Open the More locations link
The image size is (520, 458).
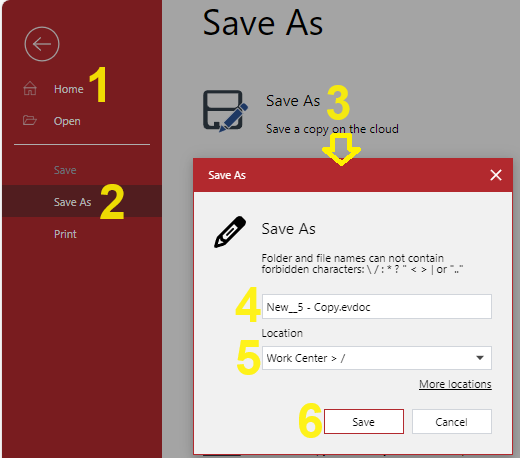455,384
